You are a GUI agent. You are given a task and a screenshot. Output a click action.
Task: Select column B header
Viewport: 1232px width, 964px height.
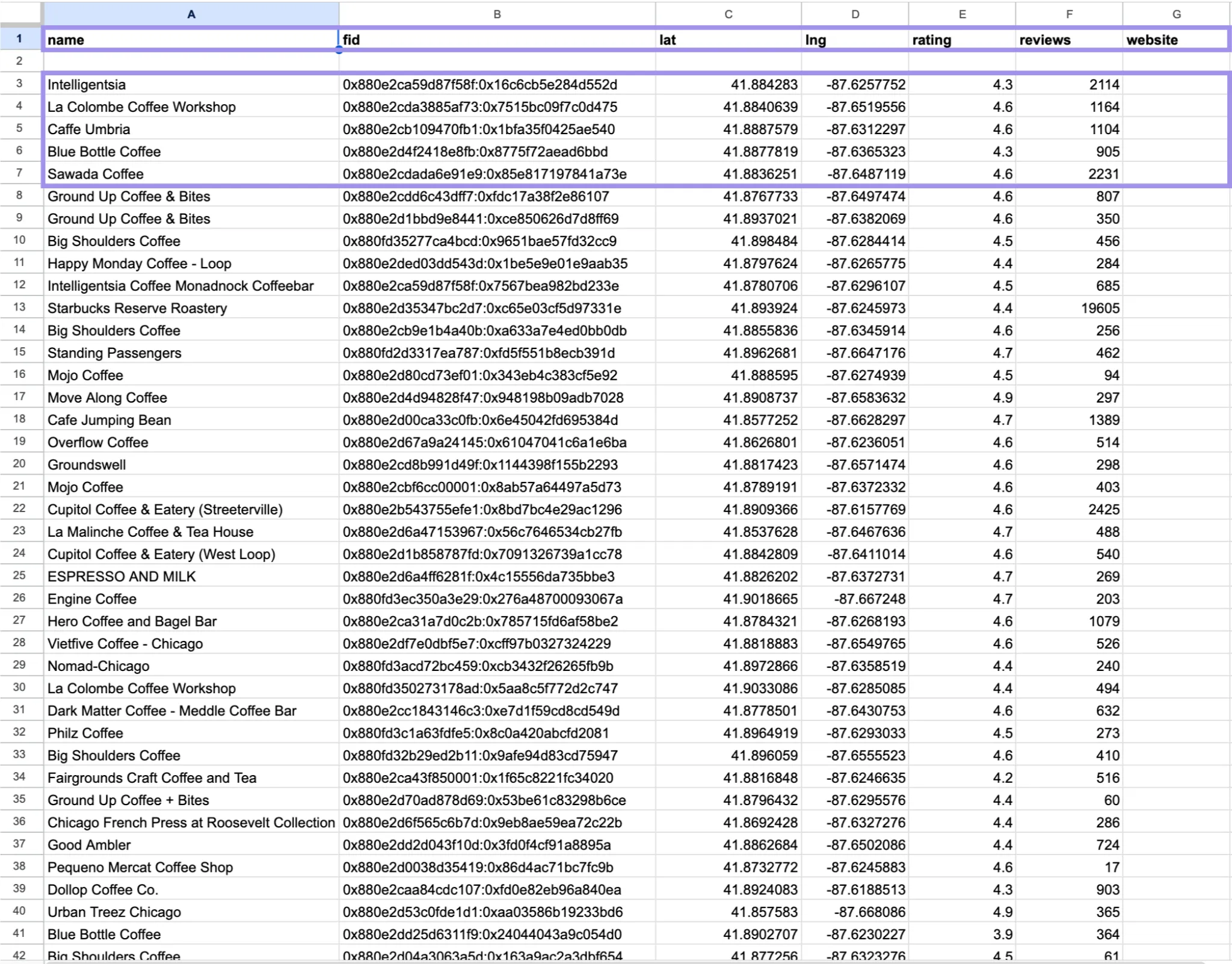[x=497, y=14]
